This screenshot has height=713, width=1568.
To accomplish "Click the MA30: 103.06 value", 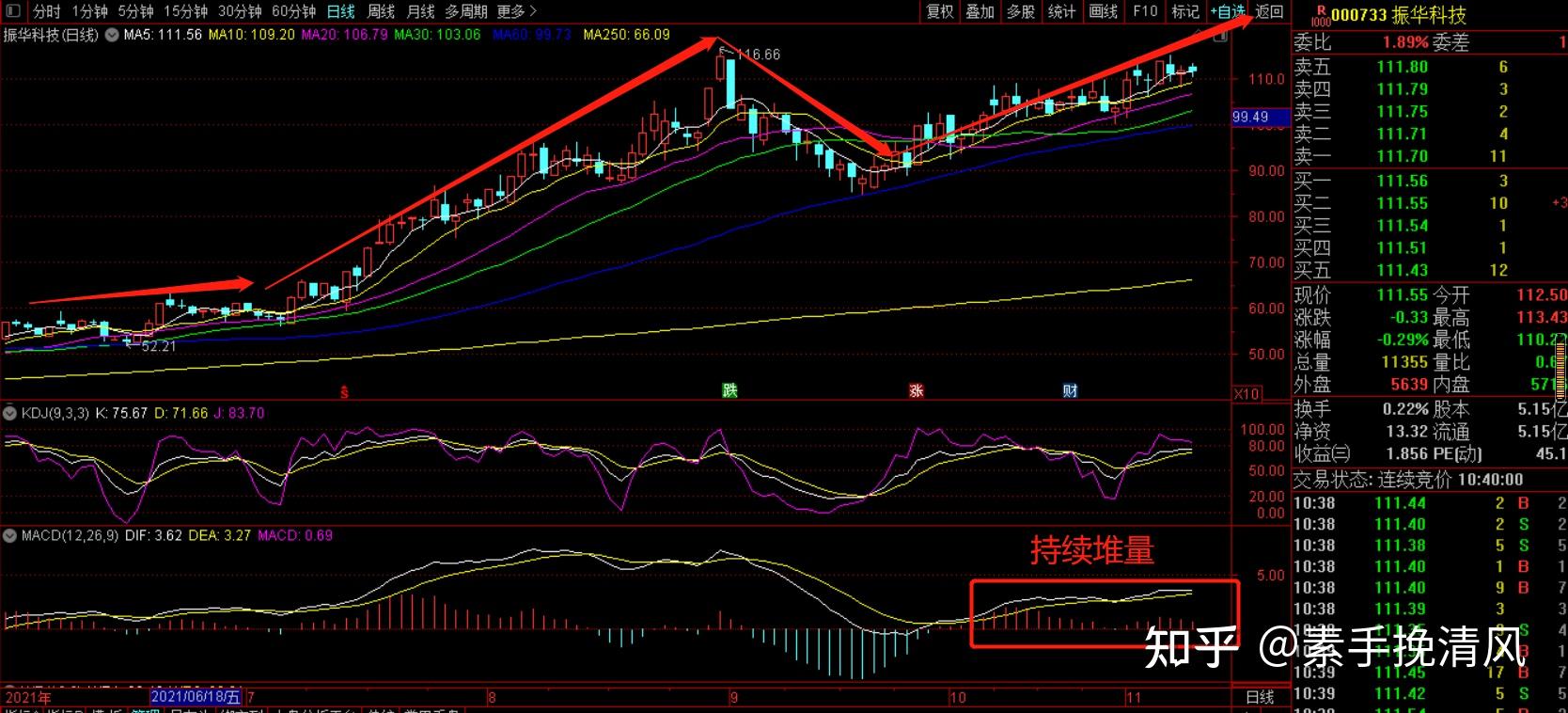I will (x=437, y=35).
